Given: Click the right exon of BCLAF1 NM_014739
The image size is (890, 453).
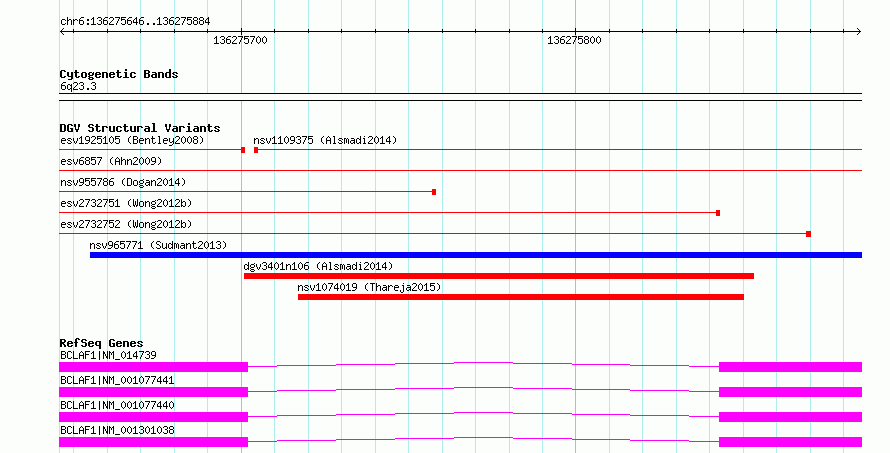Looking at the screenshot, I should (x=791, y=367).
